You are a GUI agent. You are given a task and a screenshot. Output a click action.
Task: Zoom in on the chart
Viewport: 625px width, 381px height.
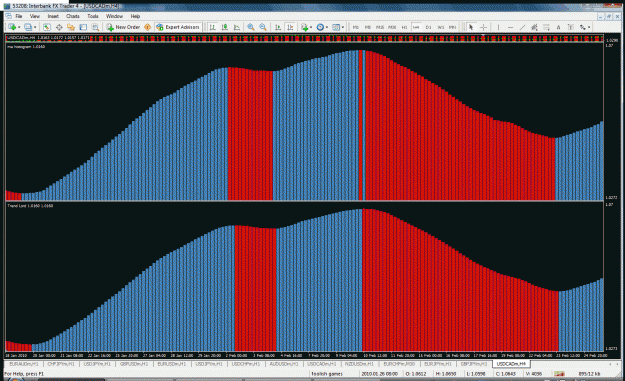click(x=251, y=27)
